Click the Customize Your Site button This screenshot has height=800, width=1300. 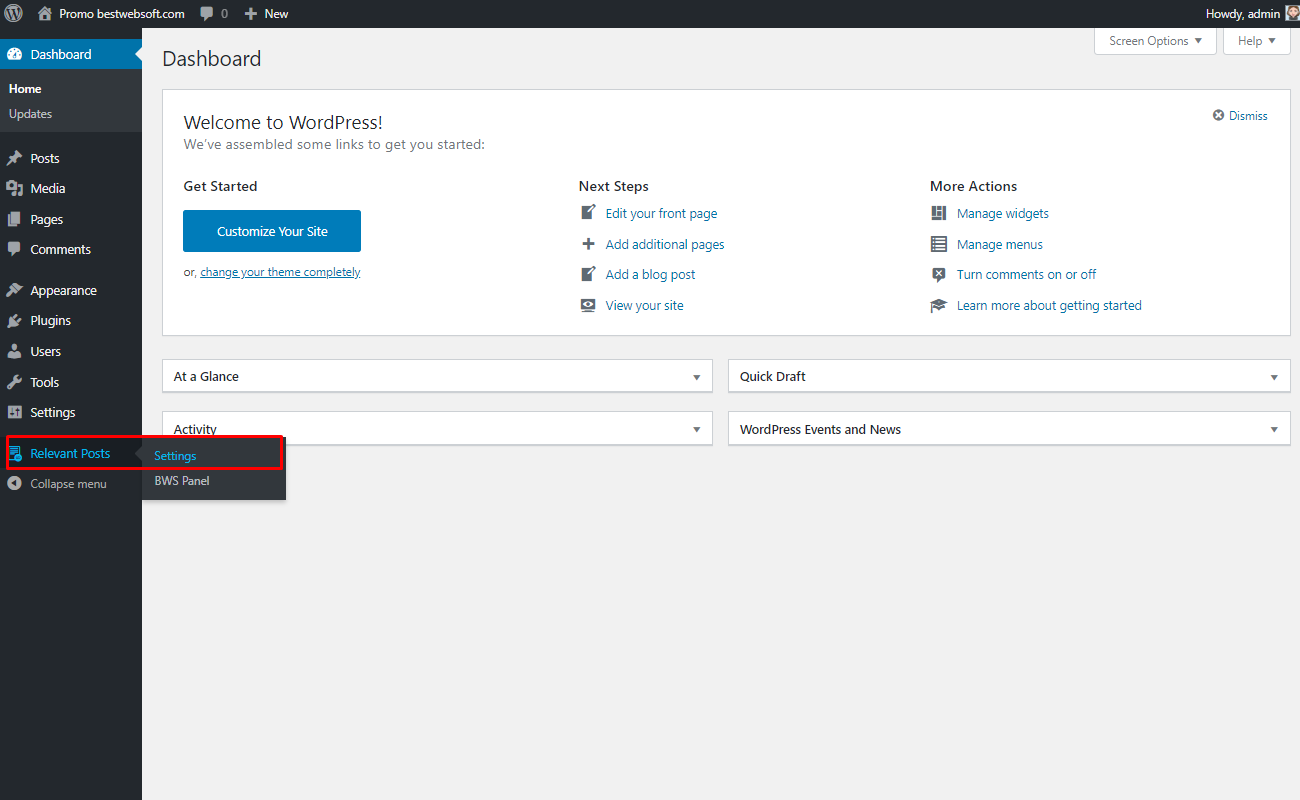[x=272, y=231]
